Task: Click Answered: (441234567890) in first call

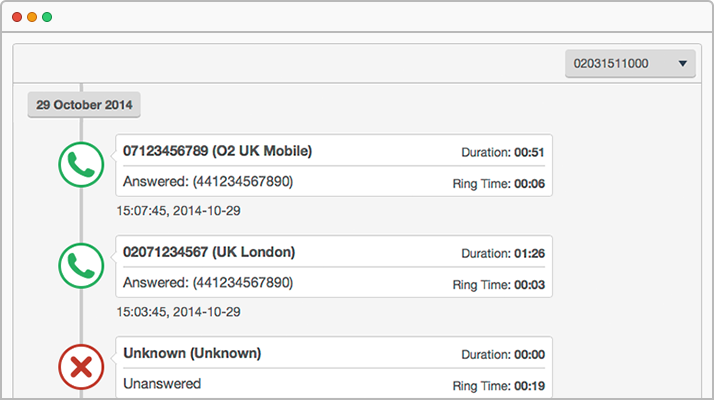Action: [208, 181]
